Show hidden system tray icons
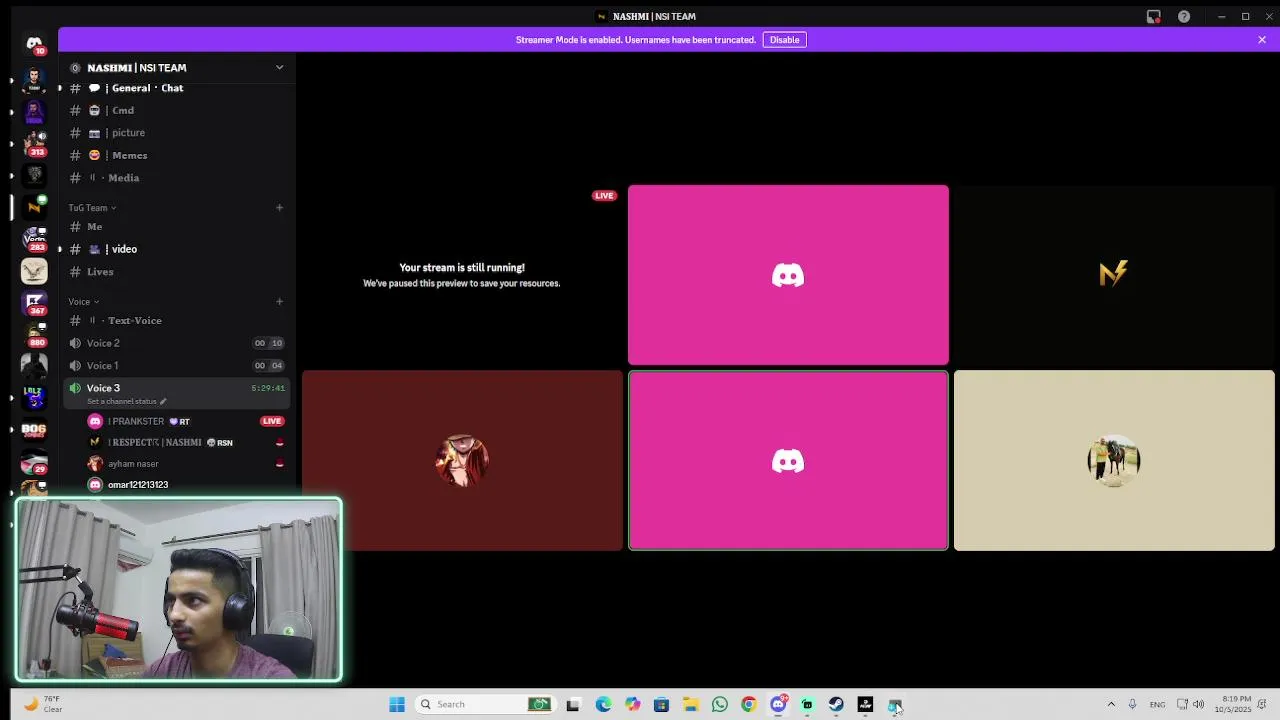The width and height of the screenshot is (1280, 720). click(x=1110, y=704)
